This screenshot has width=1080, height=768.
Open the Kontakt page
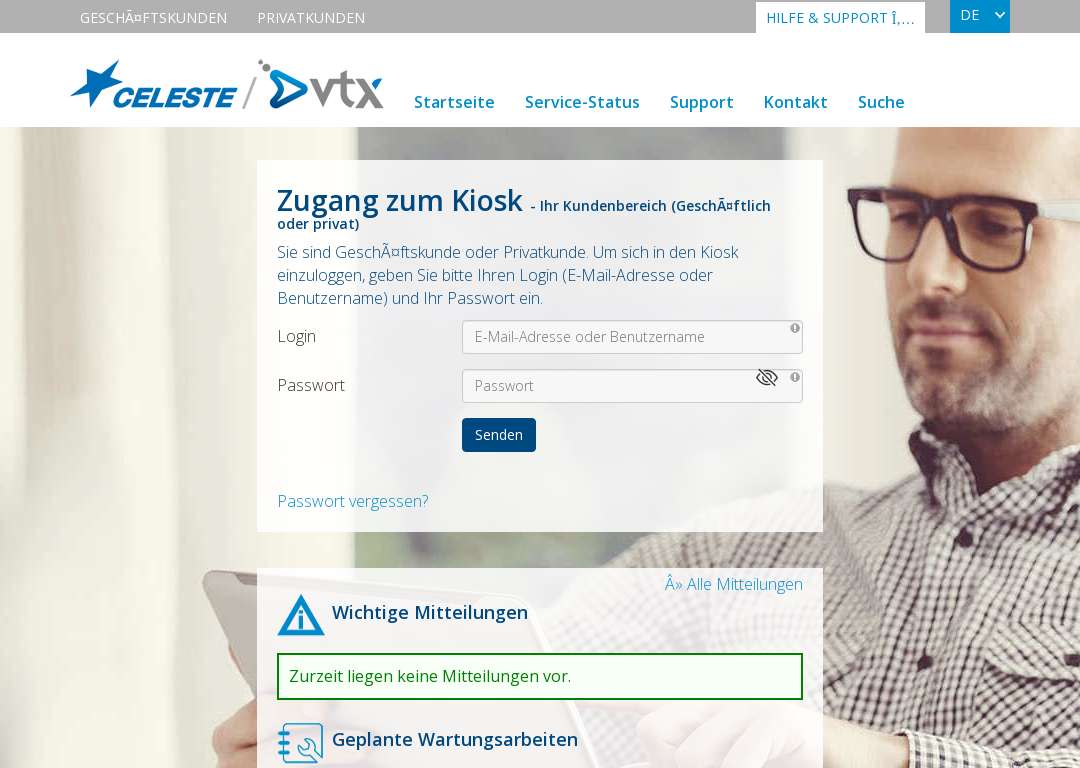(x=796, y=102)
